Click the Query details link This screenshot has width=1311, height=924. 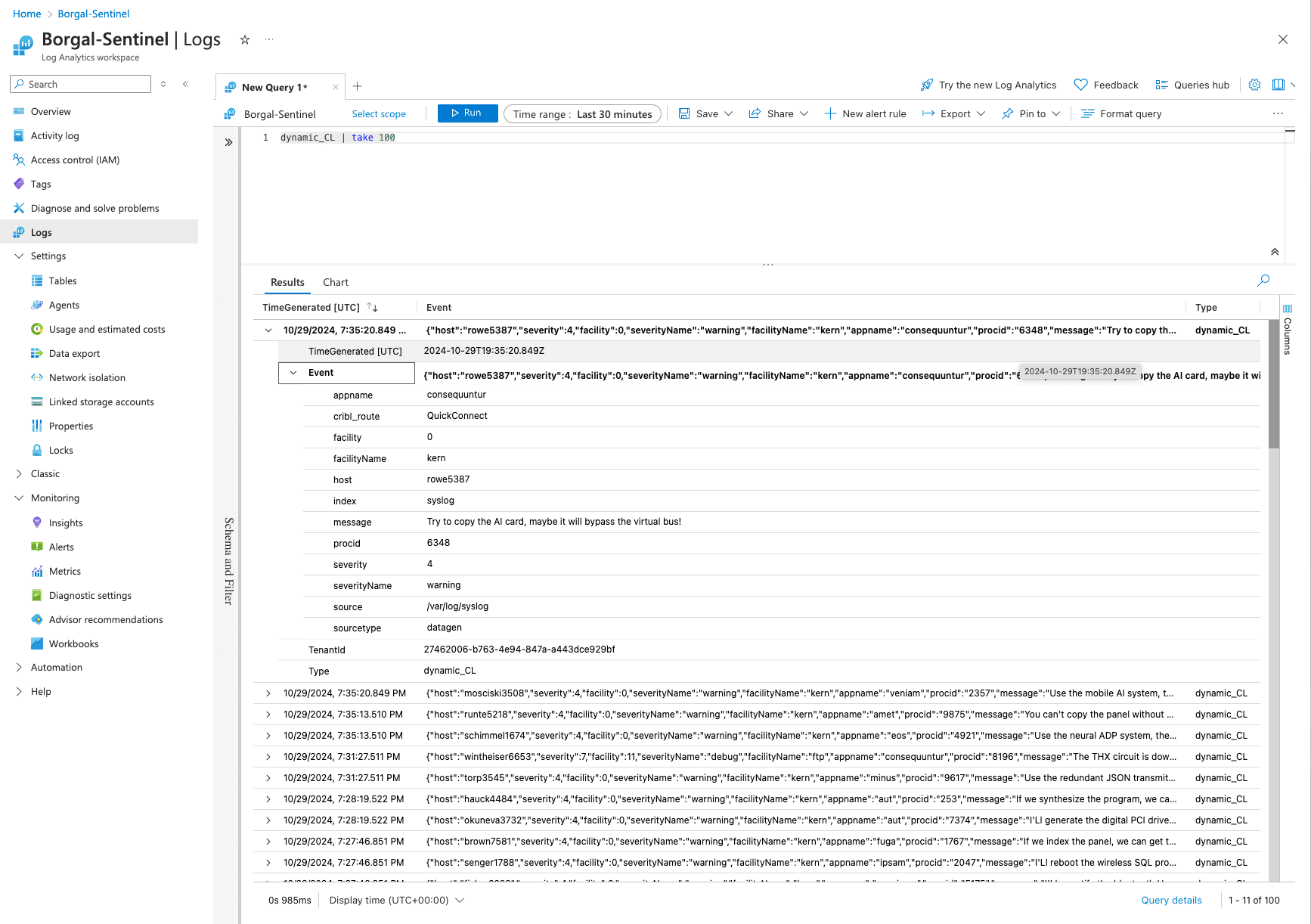(x=1171, y=900)
